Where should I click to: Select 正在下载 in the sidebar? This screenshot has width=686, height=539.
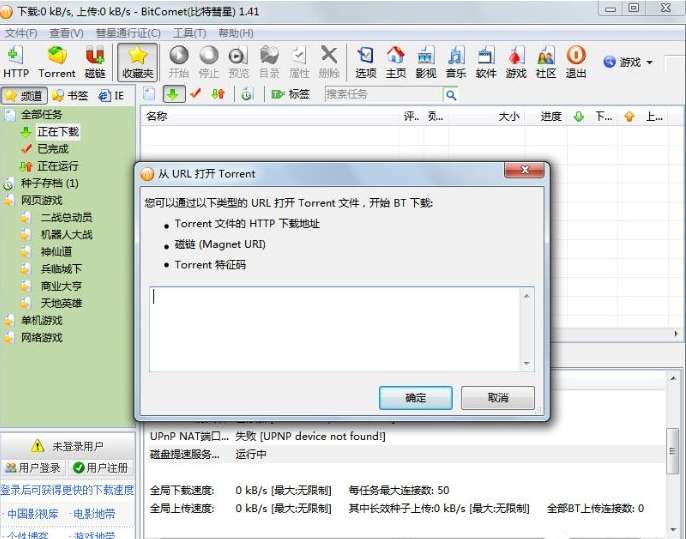pos(58,132)
